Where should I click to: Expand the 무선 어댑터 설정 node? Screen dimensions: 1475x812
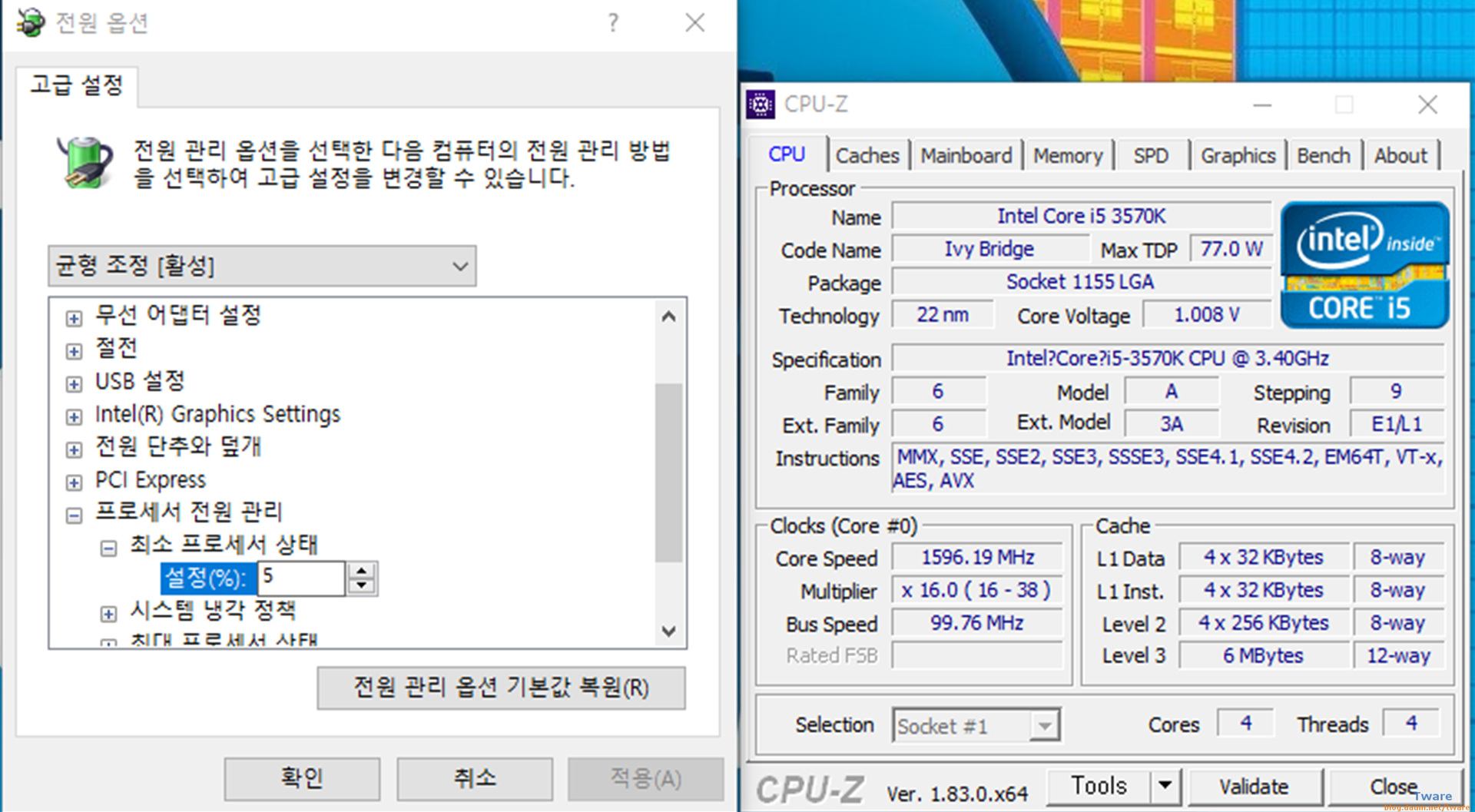point(74,318)
